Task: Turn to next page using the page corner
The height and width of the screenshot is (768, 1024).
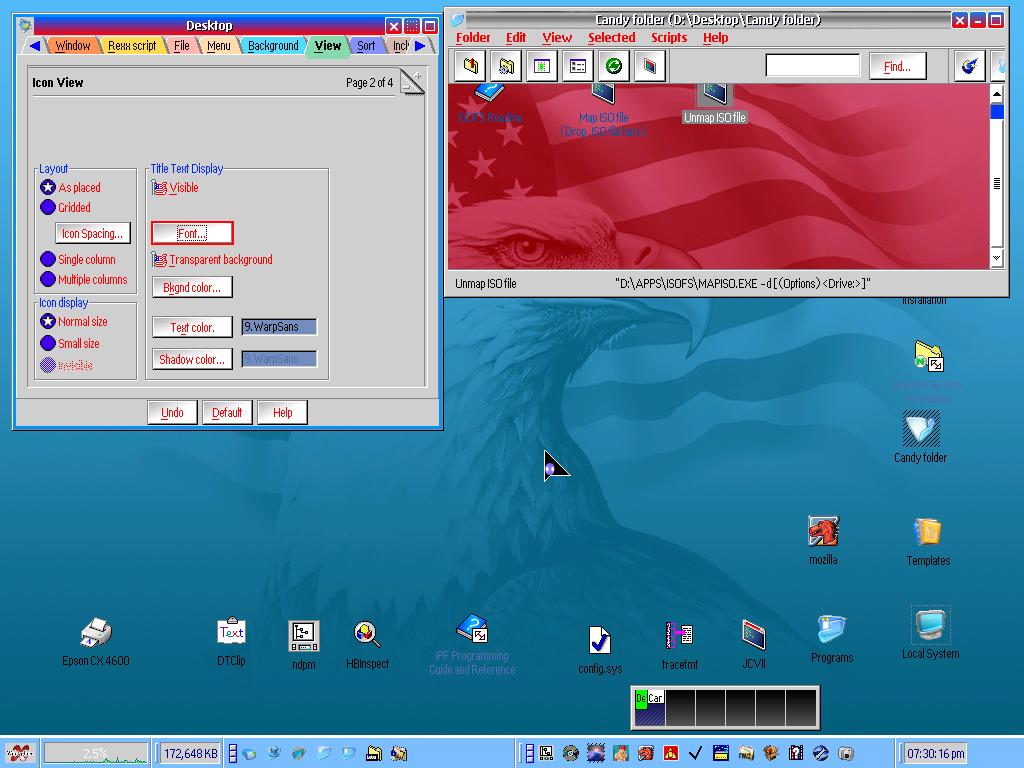Action: point(417,77)
